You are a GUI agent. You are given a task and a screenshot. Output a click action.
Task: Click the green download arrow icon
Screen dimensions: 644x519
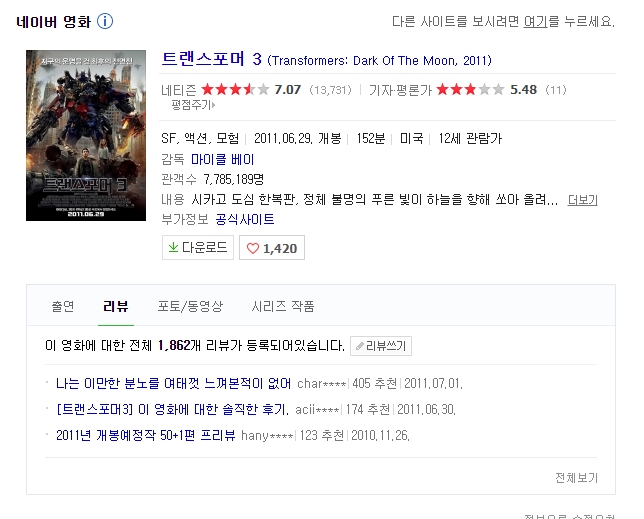coord(173,247)
